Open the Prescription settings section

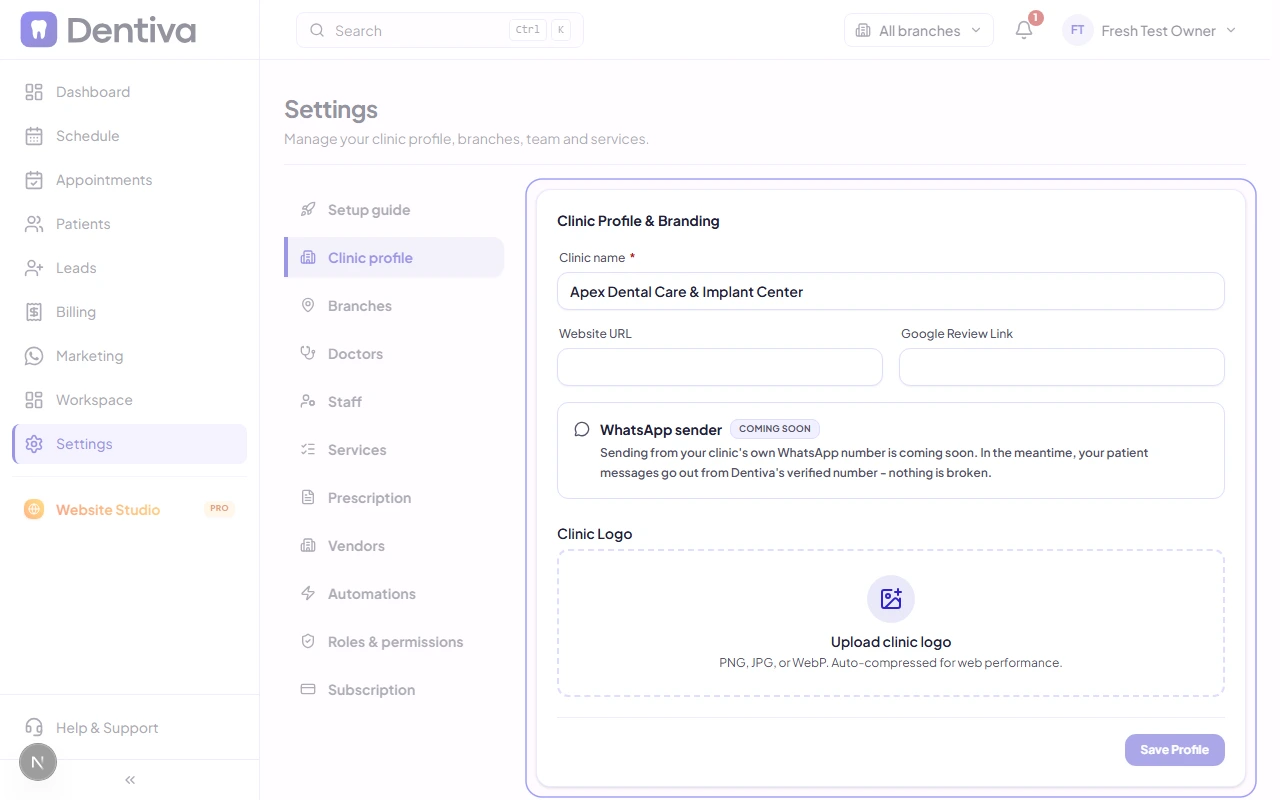[394, 498]
